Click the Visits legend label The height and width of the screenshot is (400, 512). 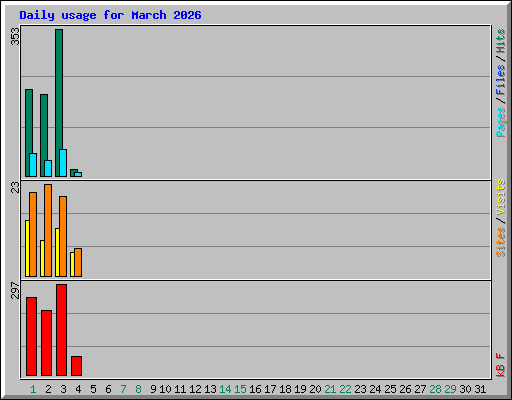tap(501, 197)
